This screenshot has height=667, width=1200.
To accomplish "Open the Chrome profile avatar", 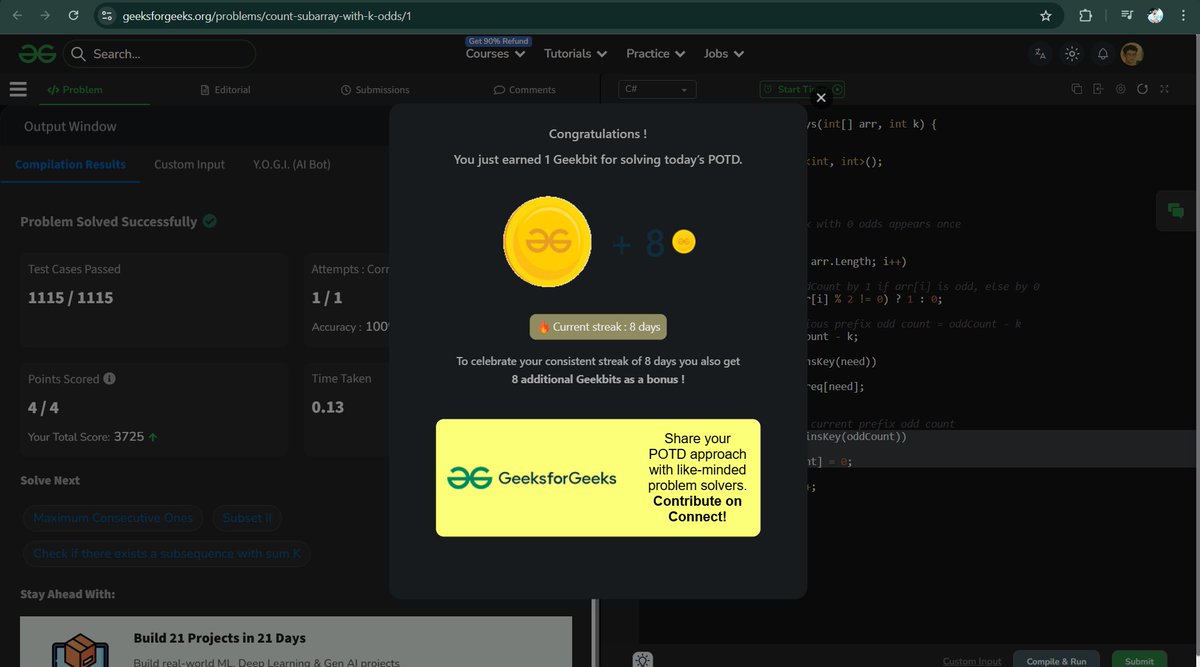I will click(x=1155, y=16).
